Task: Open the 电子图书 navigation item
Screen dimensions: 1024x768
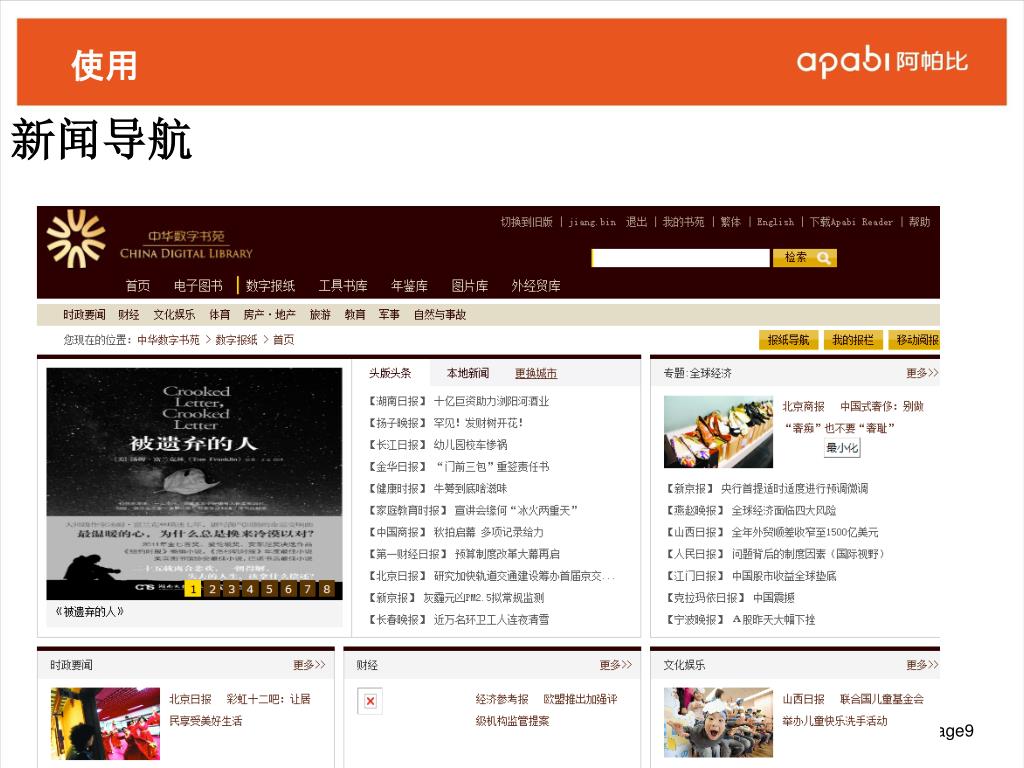Action: pos(199,286)
